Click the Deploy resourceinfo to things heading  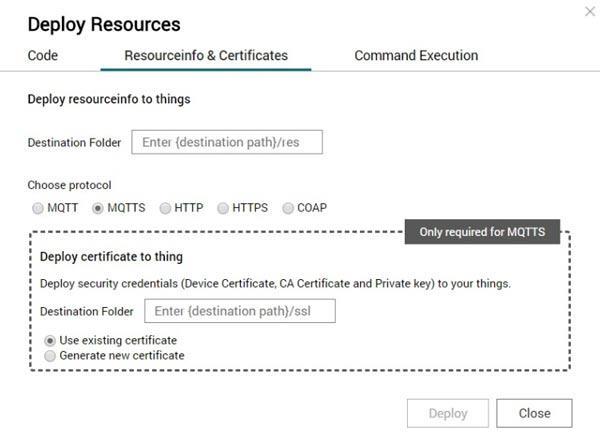click(x=108, y=99)
